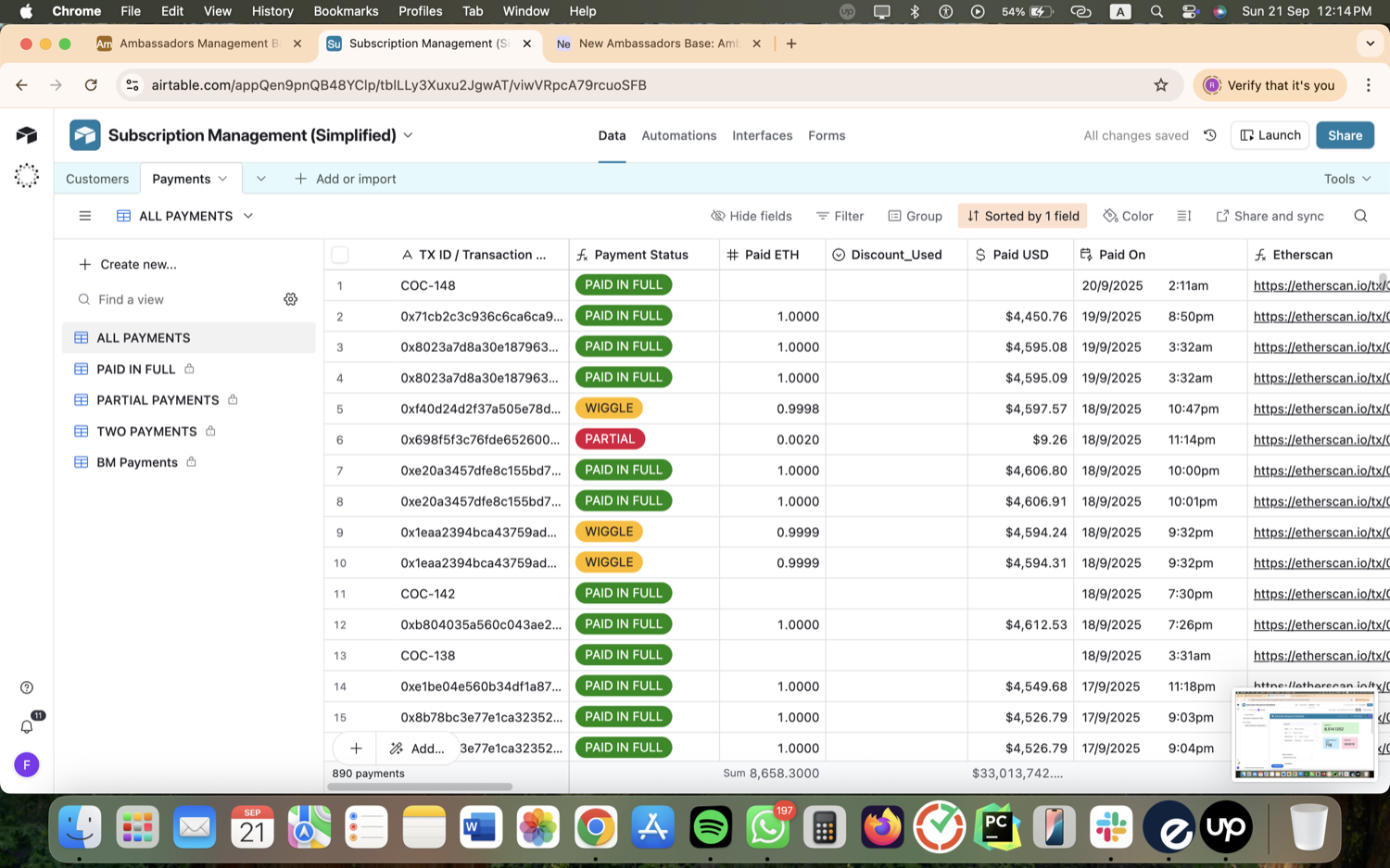1390x868 pixels.
Task: Click the search magnifier in toolbar
Action: pos(1360,216)
